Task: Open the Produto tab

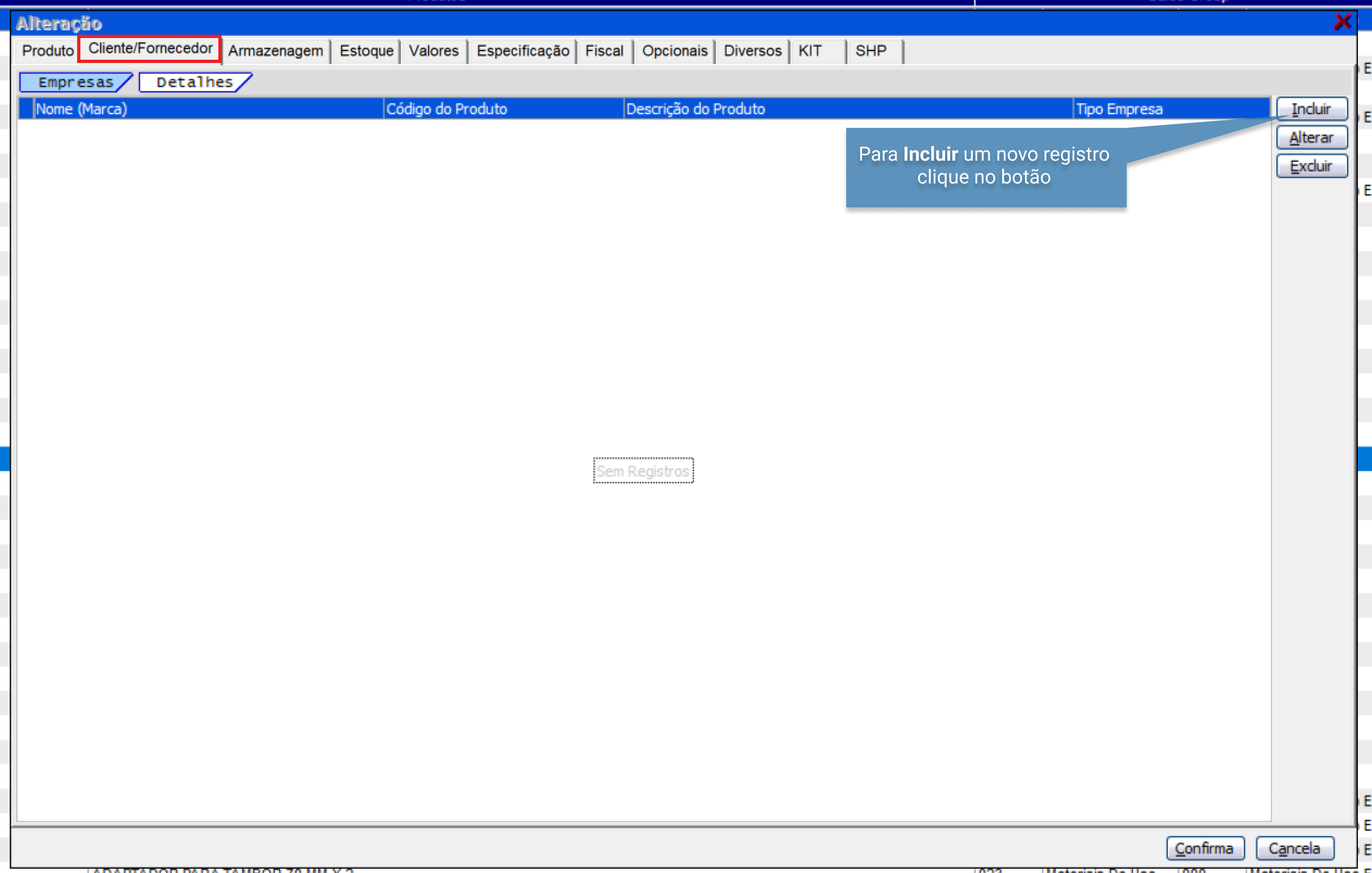Action: [x=47, y=50]
